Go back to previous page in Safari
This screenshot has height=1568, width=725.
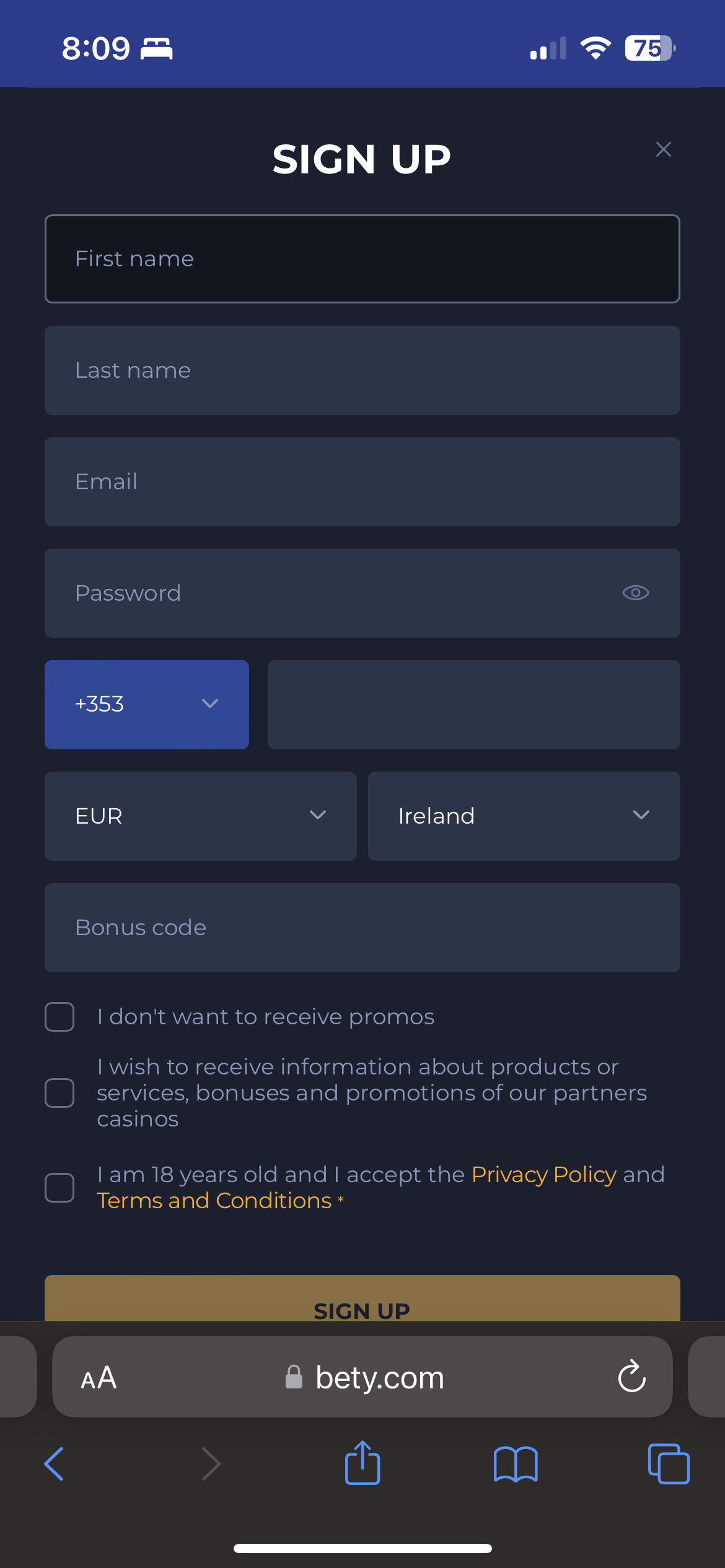[x=55, y=1464]
